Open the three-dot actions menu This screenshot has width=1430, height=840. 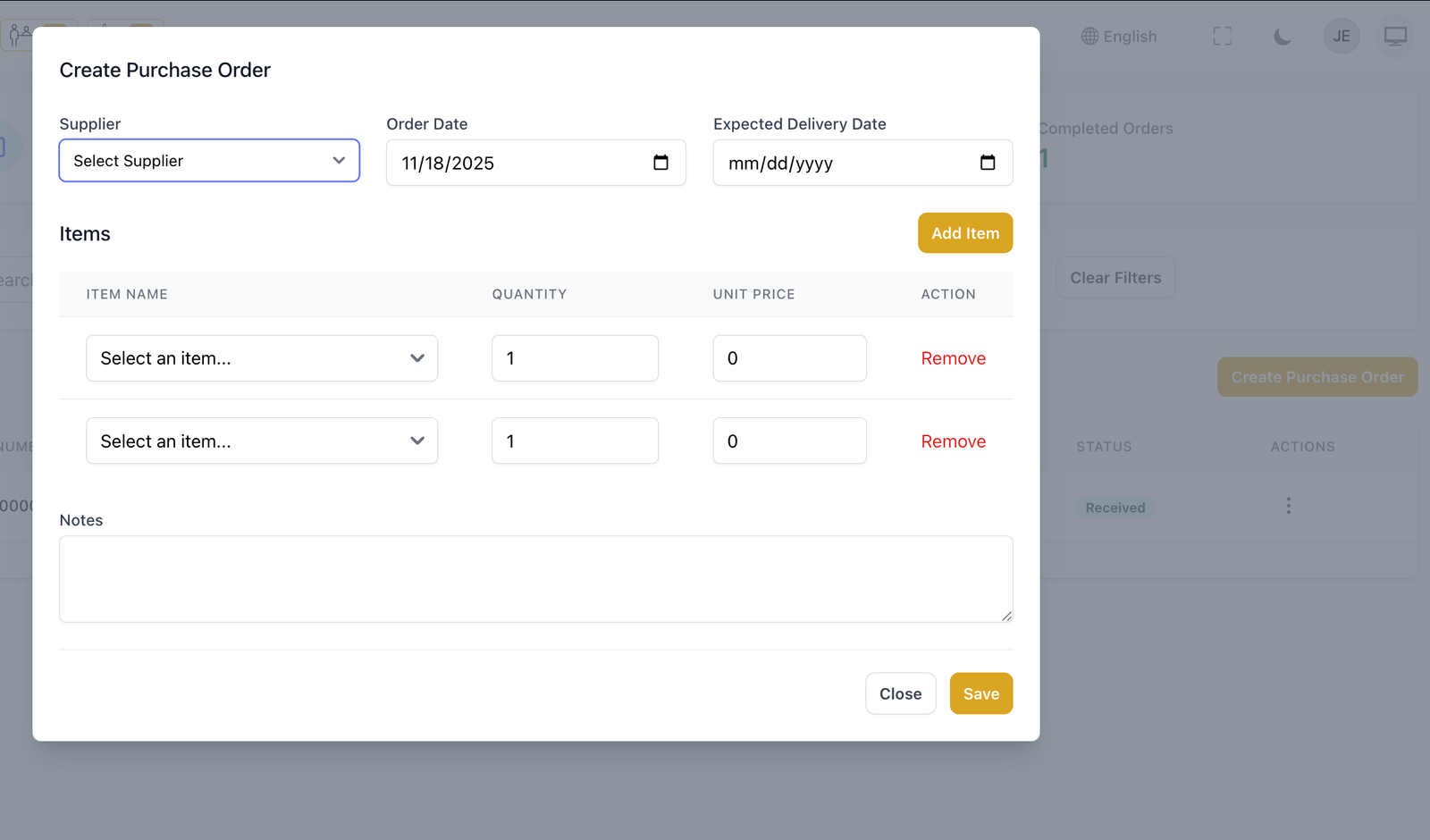[x=1288, y=507]
